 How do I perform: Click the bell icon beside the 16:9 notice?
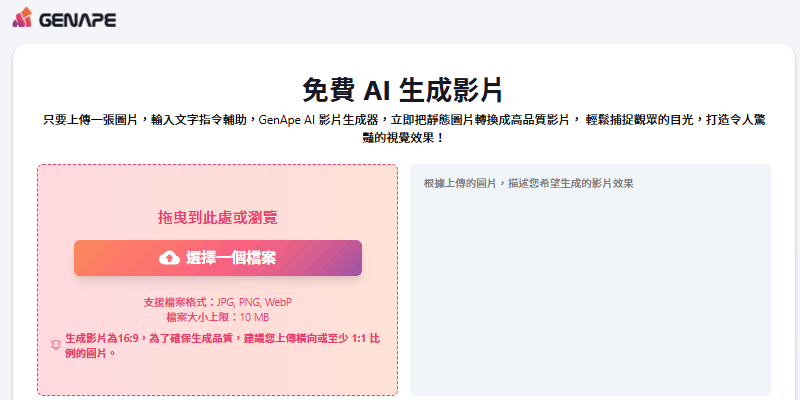tap(56, 345)
